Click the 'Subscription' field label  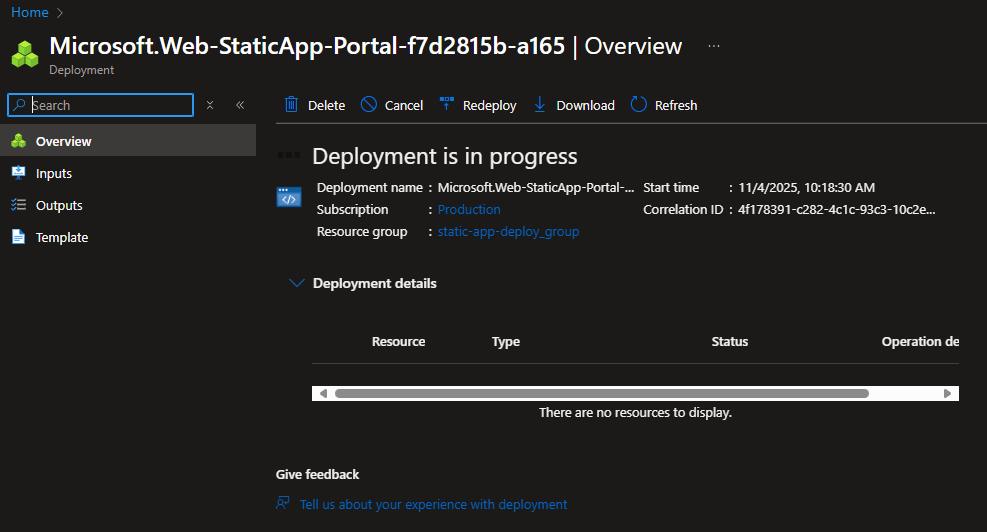tap(352, 209)
